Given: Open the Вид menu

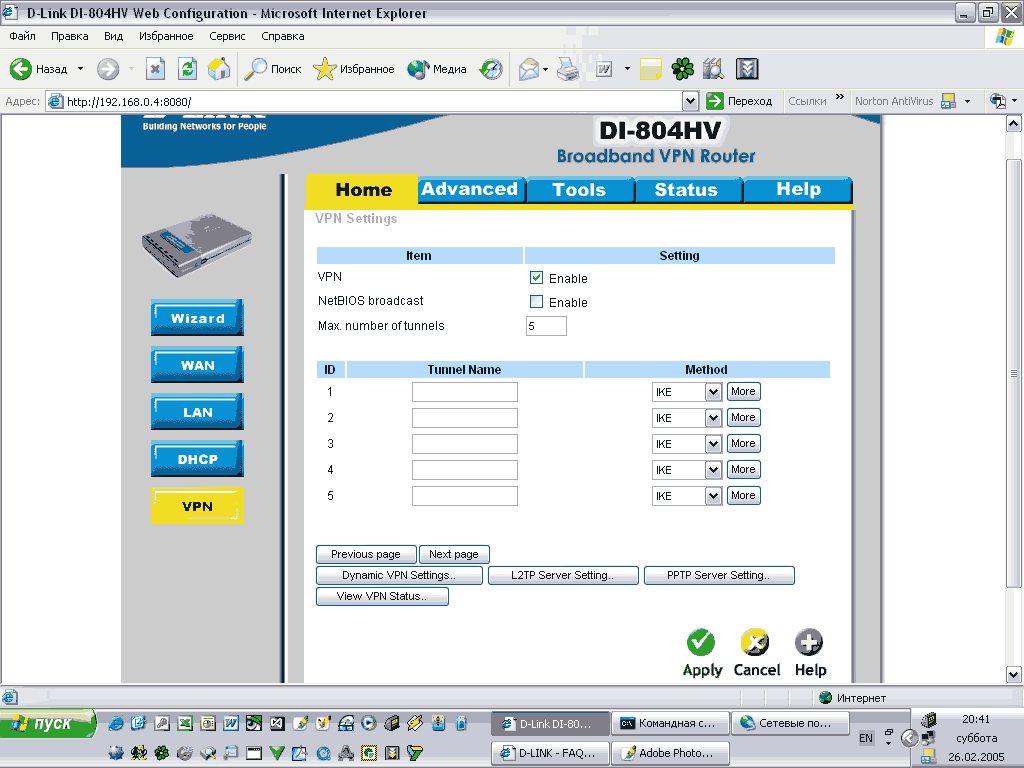Looking at the screenshot, I should coord(114,36).
